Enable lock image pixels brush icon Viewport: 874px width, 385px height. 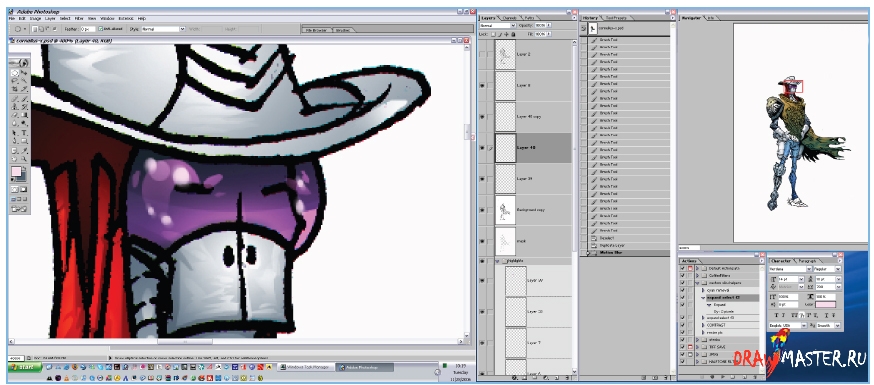[501, 34]
